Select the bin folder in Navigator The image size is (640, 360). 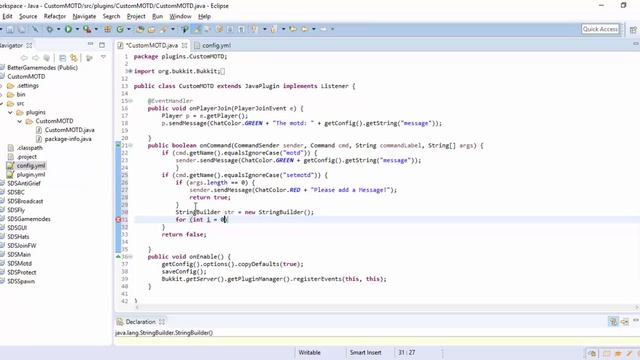16,94
